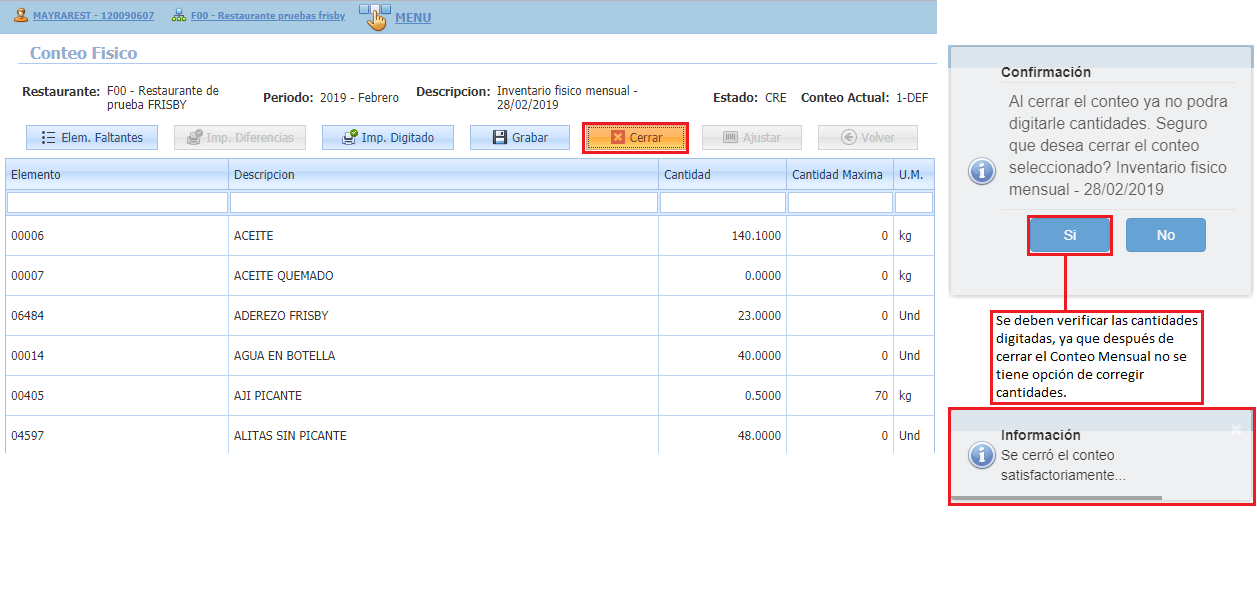The image size is (1257, 589).
Task: Select the ACEITE description cell
Action: tap(443, 236)
